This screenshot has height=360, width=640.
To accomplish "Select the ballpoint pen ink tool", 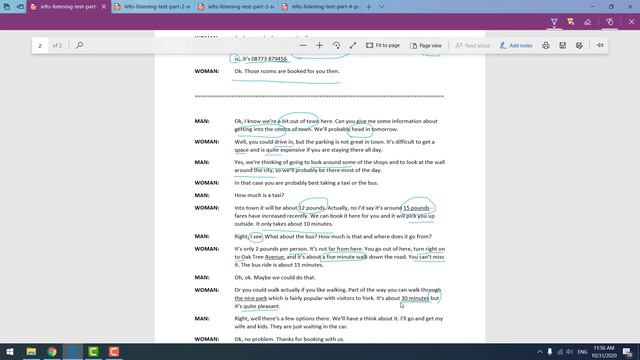I will pyautogui.click(x=554, y=22).
